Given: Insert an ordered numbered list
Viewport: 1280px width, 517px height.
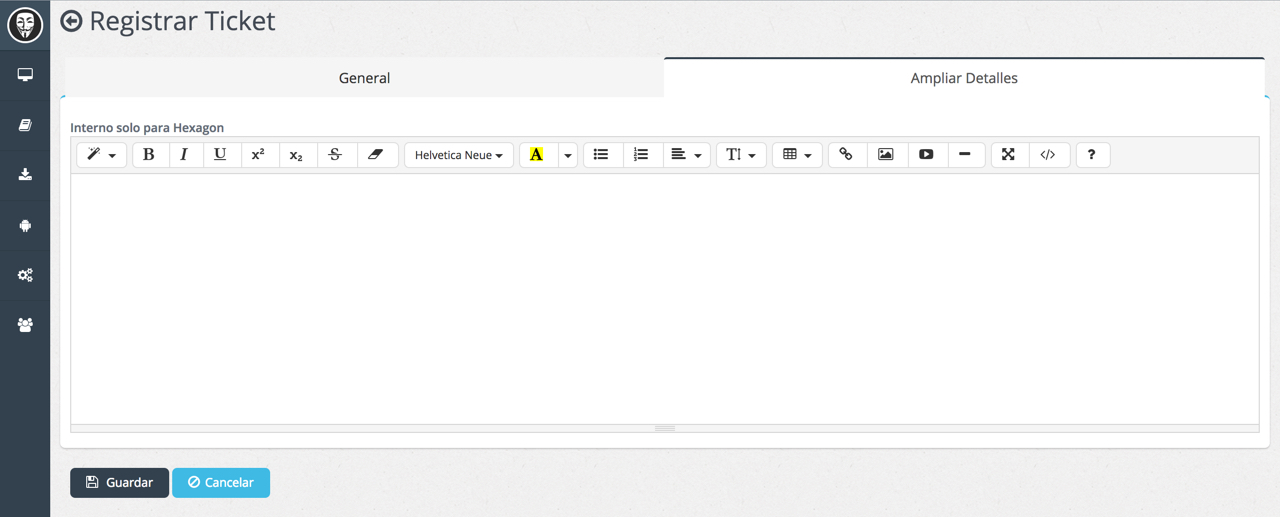Looking at the screenshot, I should 641,155.
